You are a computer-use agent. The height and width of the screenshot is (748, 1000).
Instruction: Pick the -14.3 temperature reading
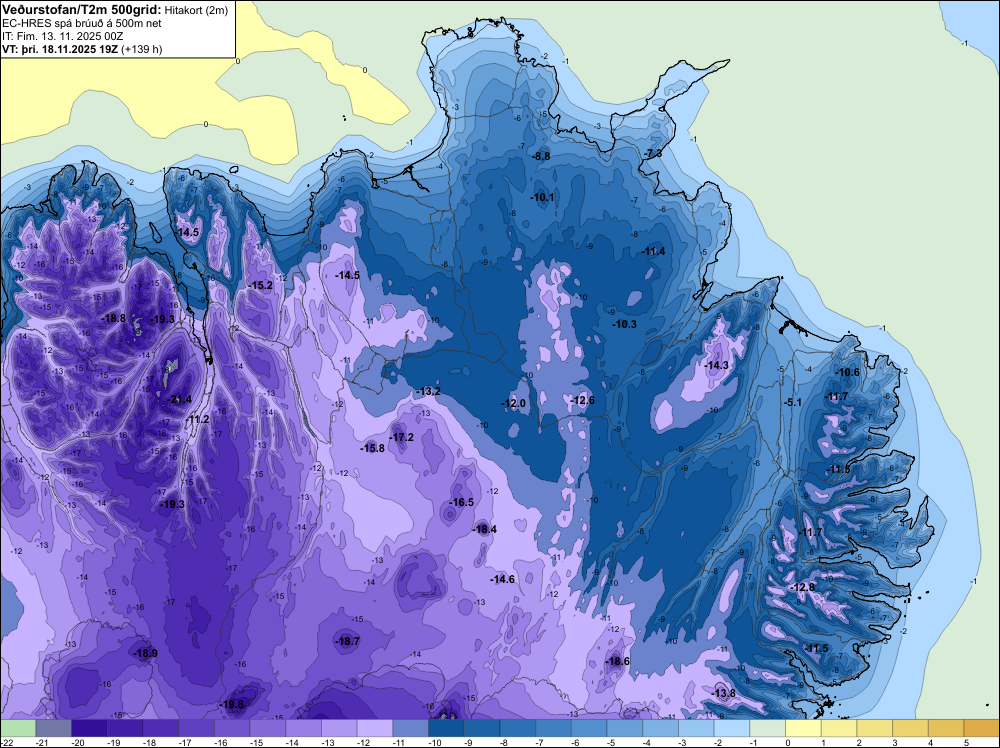tap(716, 365)
